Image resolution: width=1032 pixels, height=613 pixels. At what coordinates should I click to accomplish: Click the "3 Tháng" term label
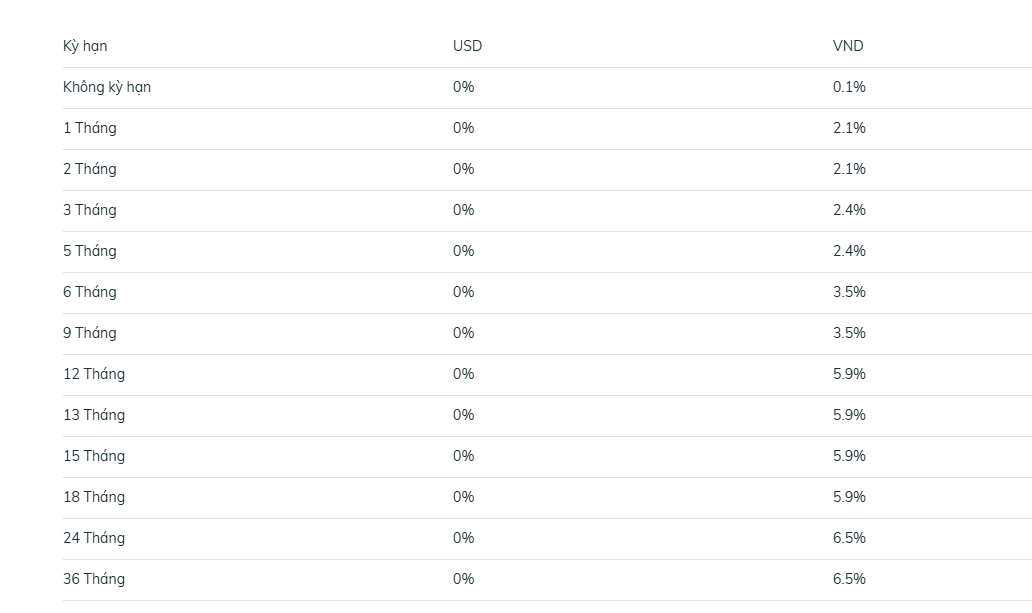pyautogui.click(x=90, y=211)
